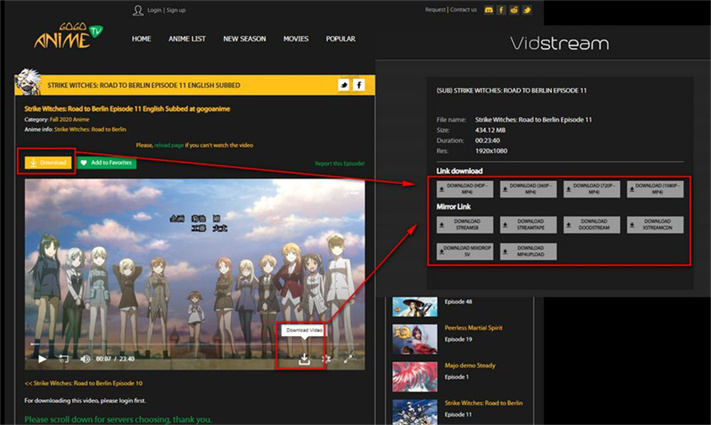Open the Majo demo Steady thumbnail
The width and height of the screenshot is (711, 425).
point(415,376)
